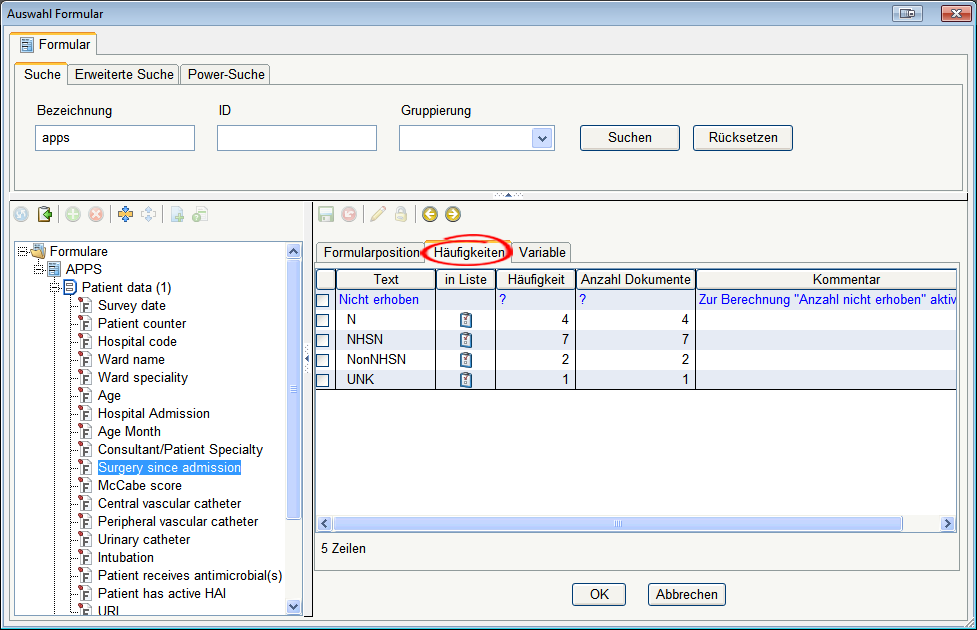Click the in-Liste clipboard icon for NHSN
This screenshot has height=630, width=977.
[x=465, y=340]
